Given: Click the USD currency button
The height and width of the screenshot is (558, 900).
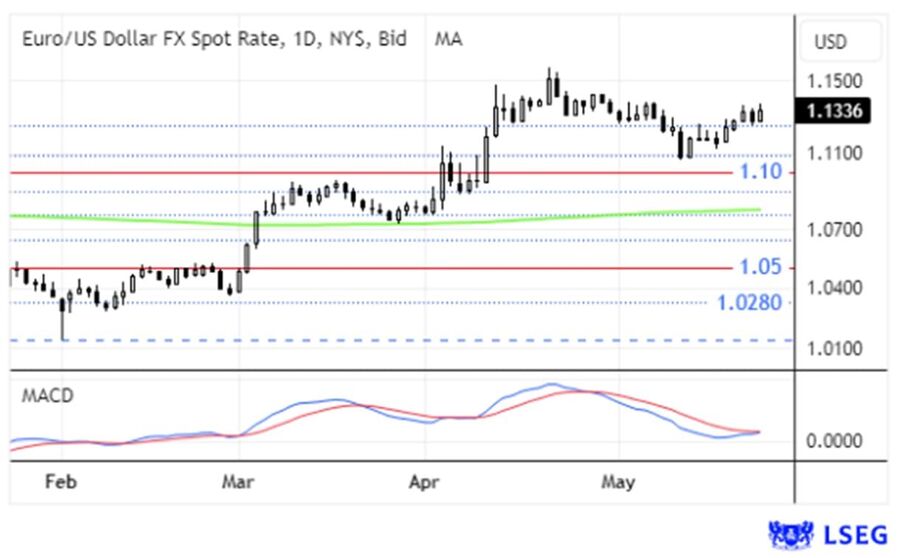Looking at the screenshot, I should click(x=840, y=41).
